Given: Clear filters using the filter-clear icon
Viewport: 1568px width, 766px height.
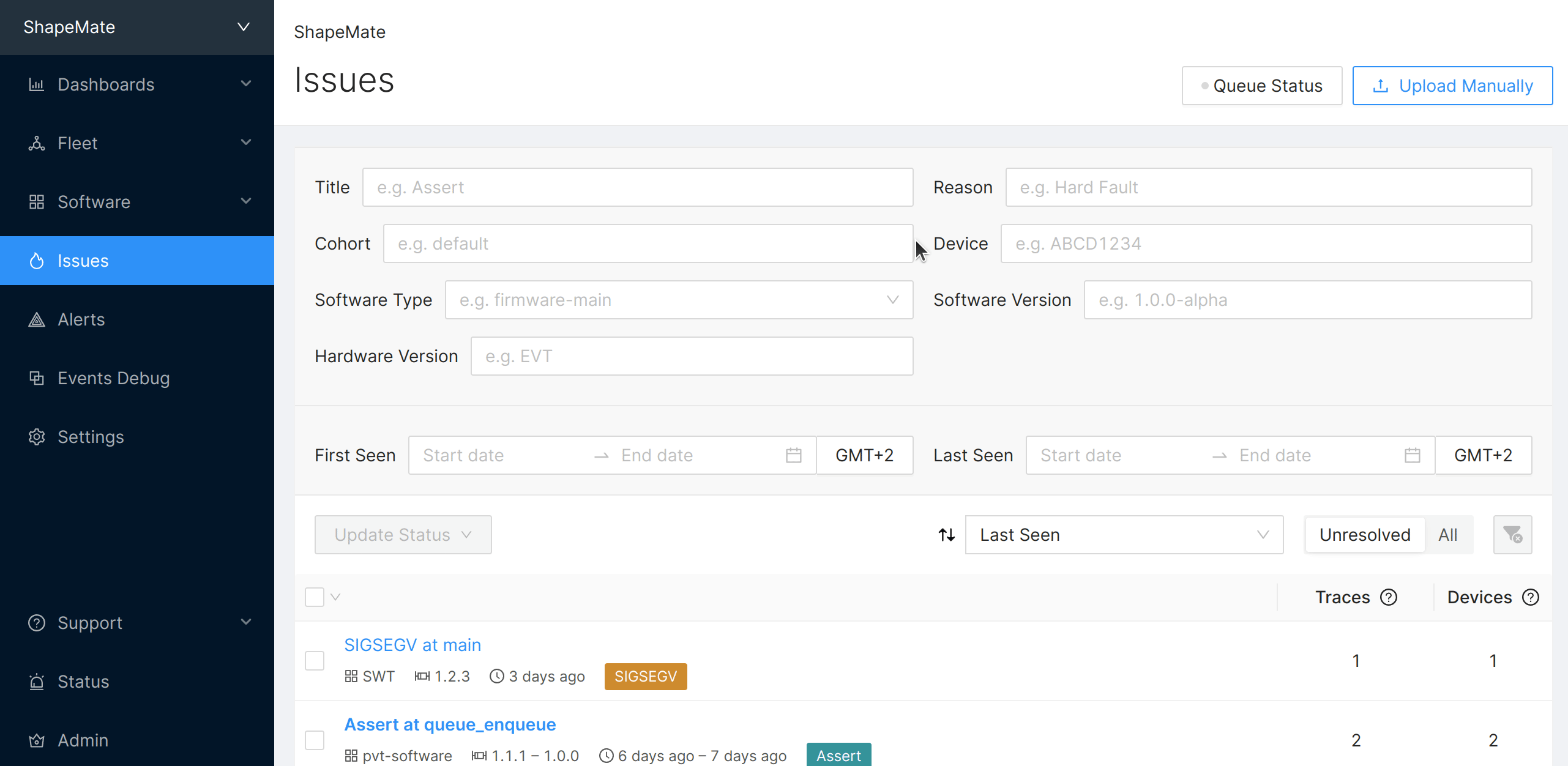Looking at the screenshot, I should click(1512, 534).
